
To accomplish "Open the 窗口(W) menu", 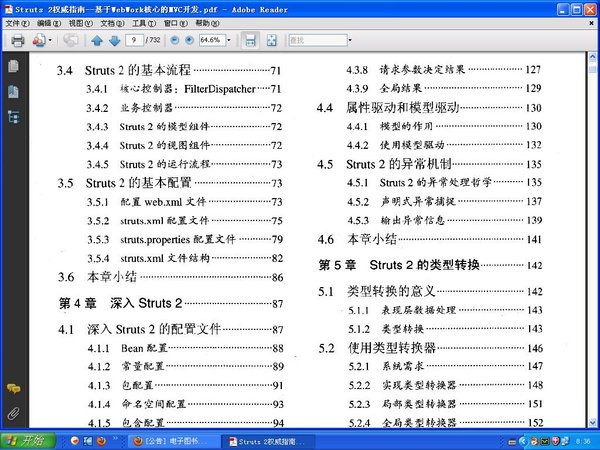I will [176, 23].
